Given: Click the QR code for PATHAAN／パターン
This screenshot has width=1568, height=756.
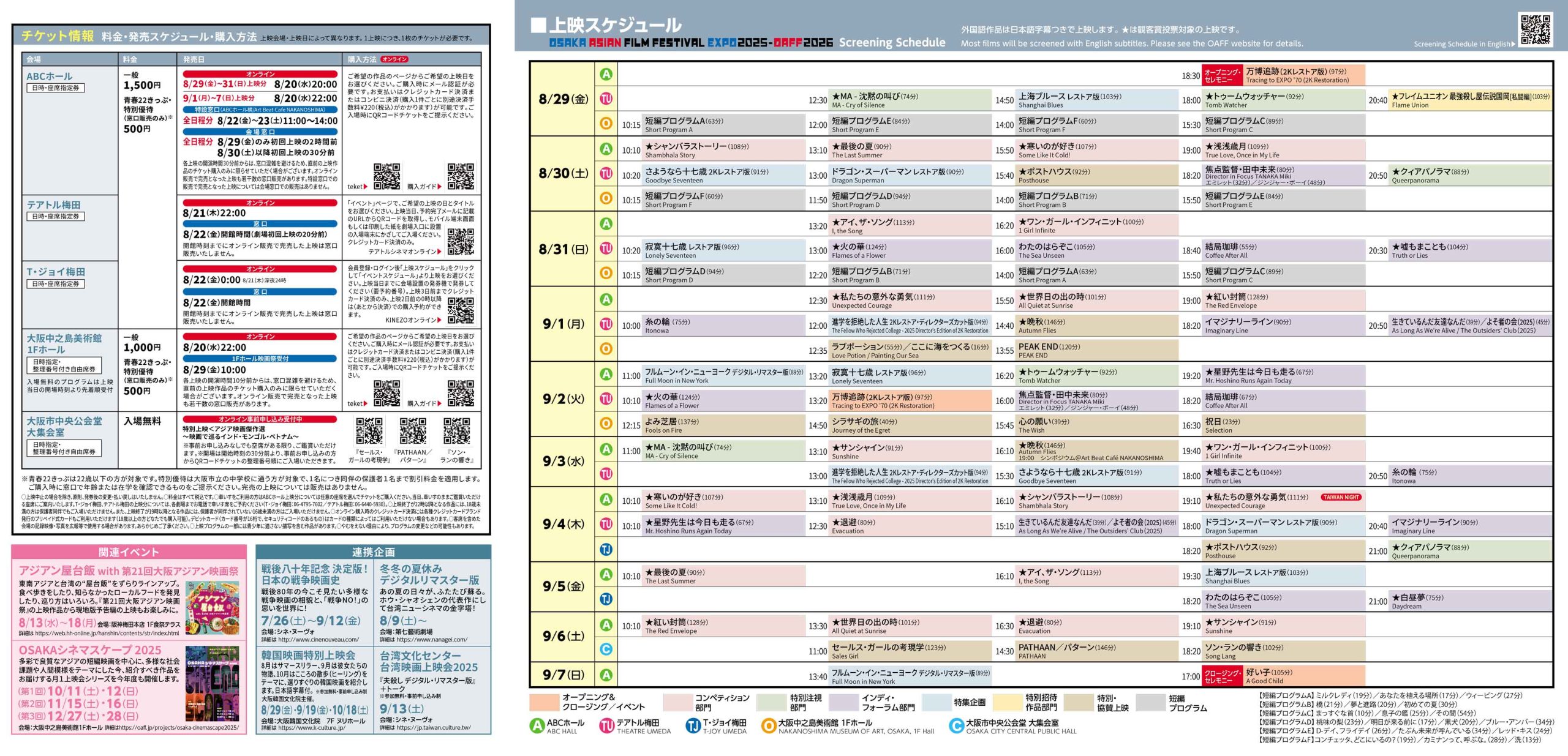Looking at the screenshot, I should [x=413, y=431].
